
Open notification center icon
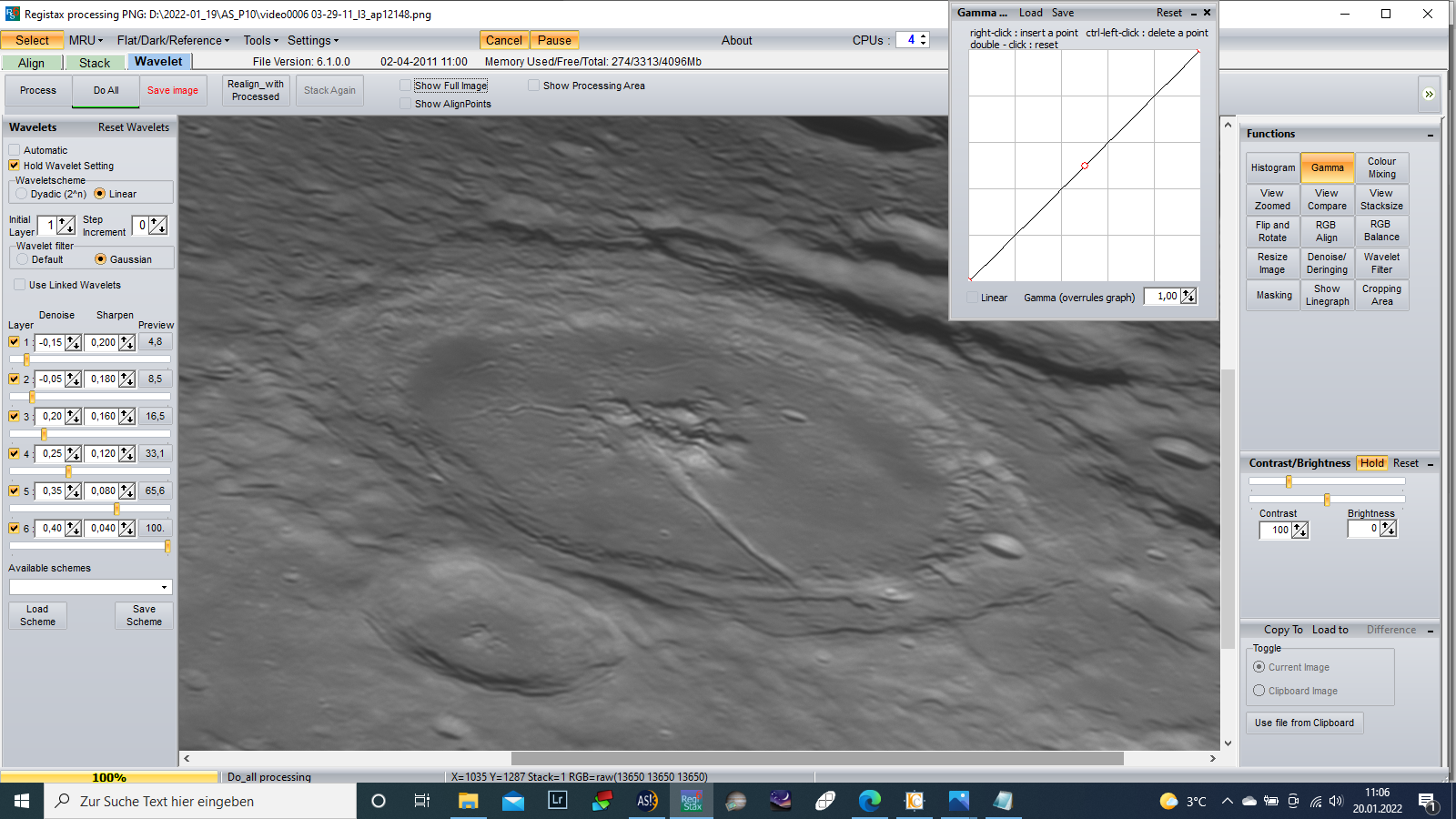pos(1427,802)
